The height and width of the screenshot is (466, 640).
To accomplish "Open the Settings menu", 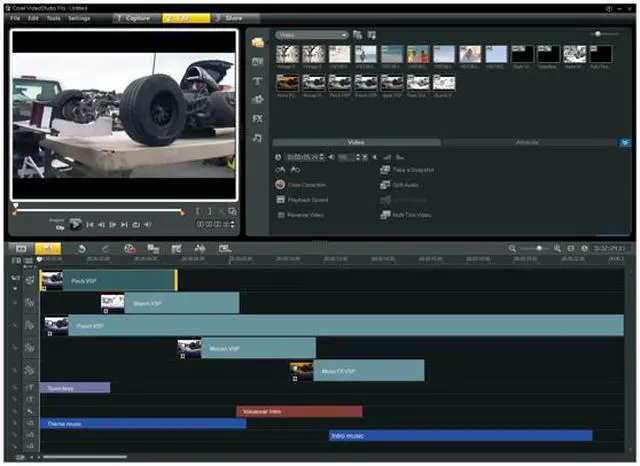I will pyautogui.click(x=79, y=18).
